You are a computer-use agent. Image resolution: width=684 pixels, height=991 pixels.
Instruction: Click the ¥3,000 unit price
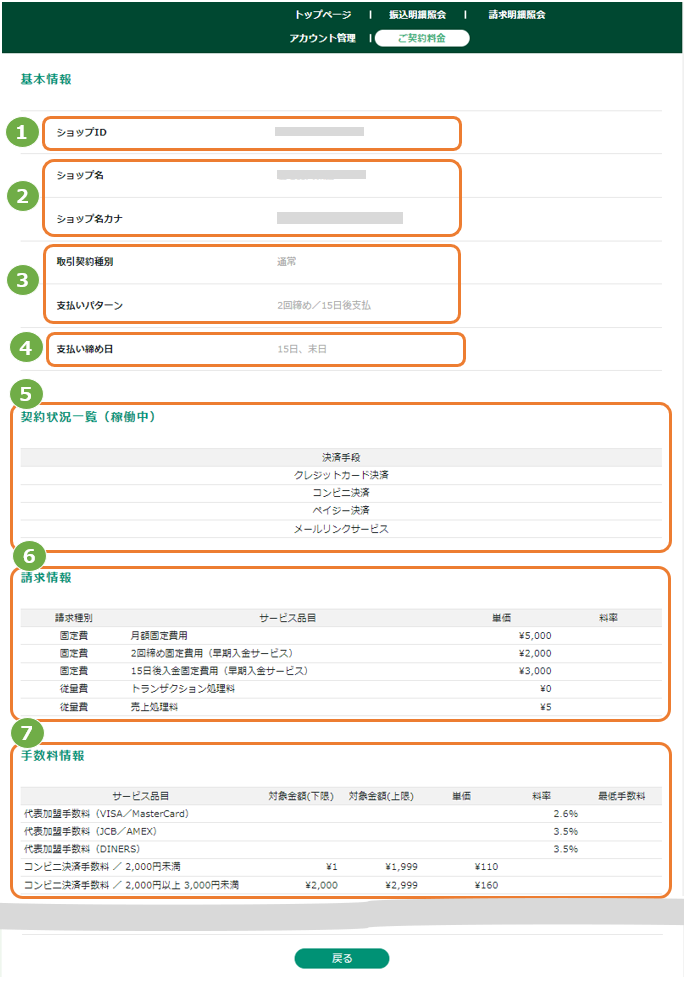pos(535,671)
